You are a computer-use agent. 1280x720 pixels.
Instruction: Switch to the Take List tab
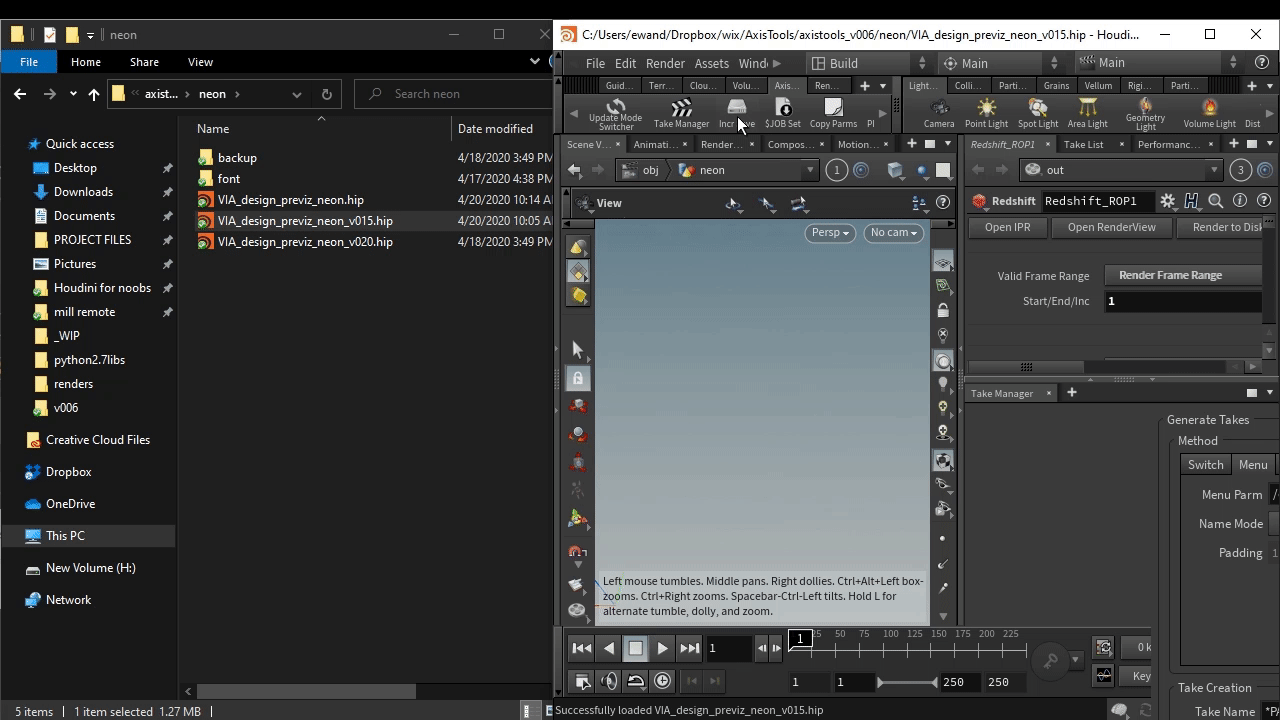1083,144
